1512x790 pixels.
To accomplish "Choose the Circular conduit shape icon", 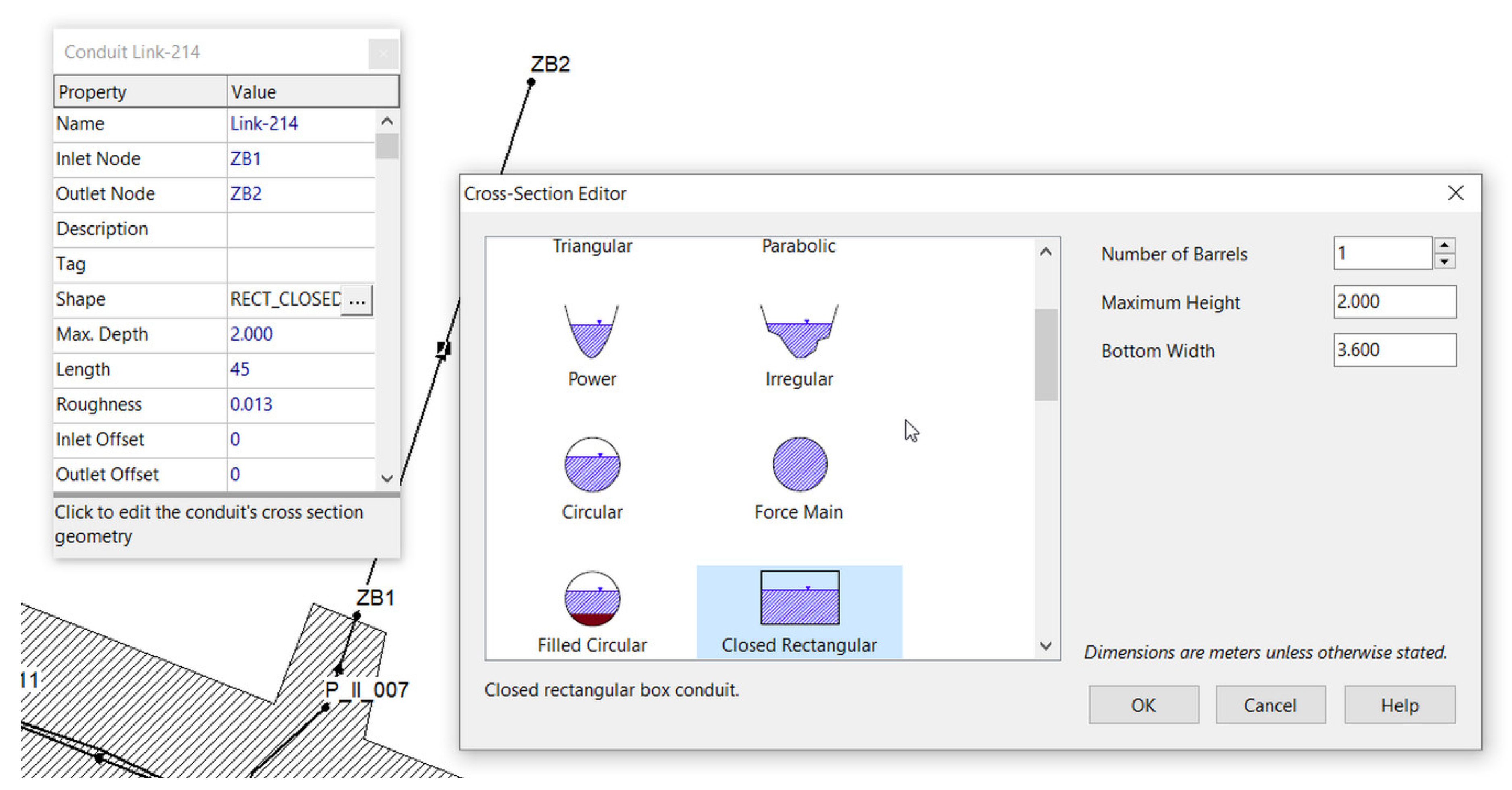I will tap(591, 465).
